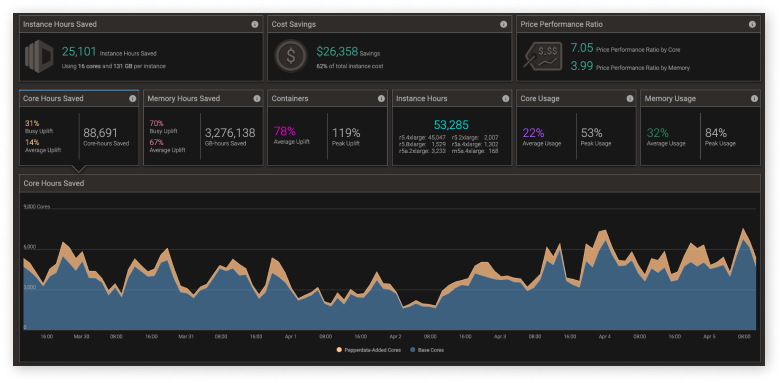Click 53% Peak Usage in Core Usage
The image size is (782, 383).
(591, 133)
